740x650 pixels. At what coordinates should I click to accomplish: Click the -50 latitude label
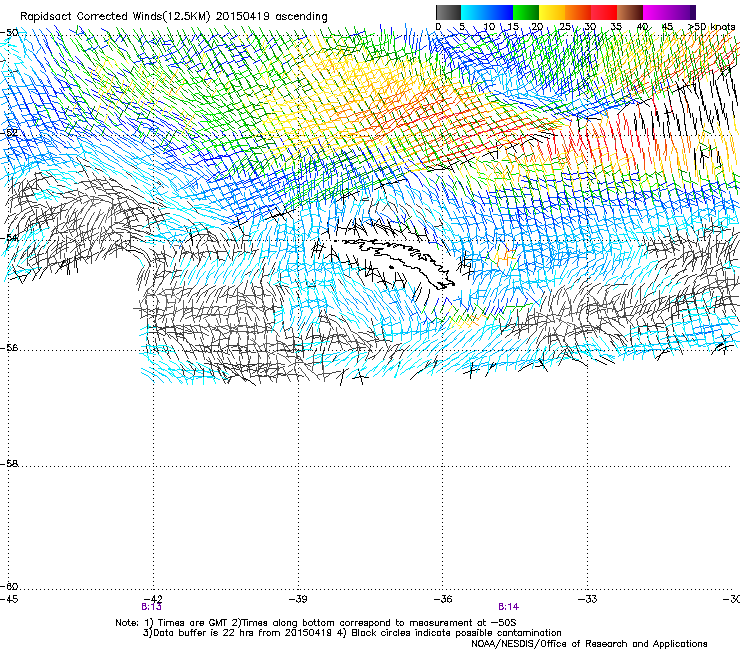[x=9, y=33]
